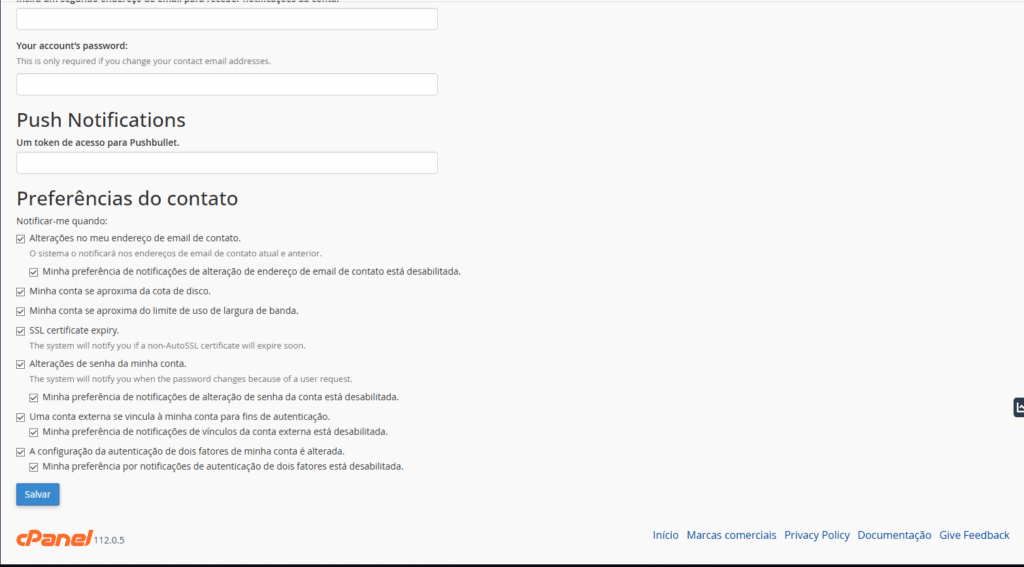Screen dimensions: 1024x567
Task: Toggle bandwidth usage limit notification checkbox
Action: point(21,311)
